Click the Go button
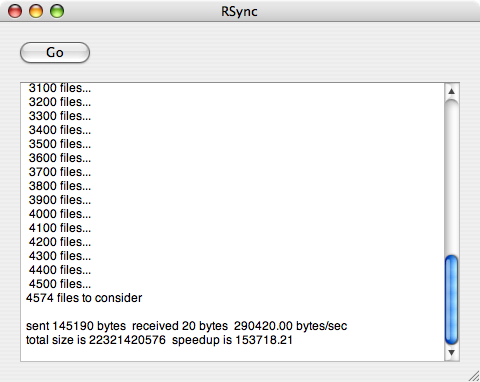 pyautogui.click(x=55, y=52)
